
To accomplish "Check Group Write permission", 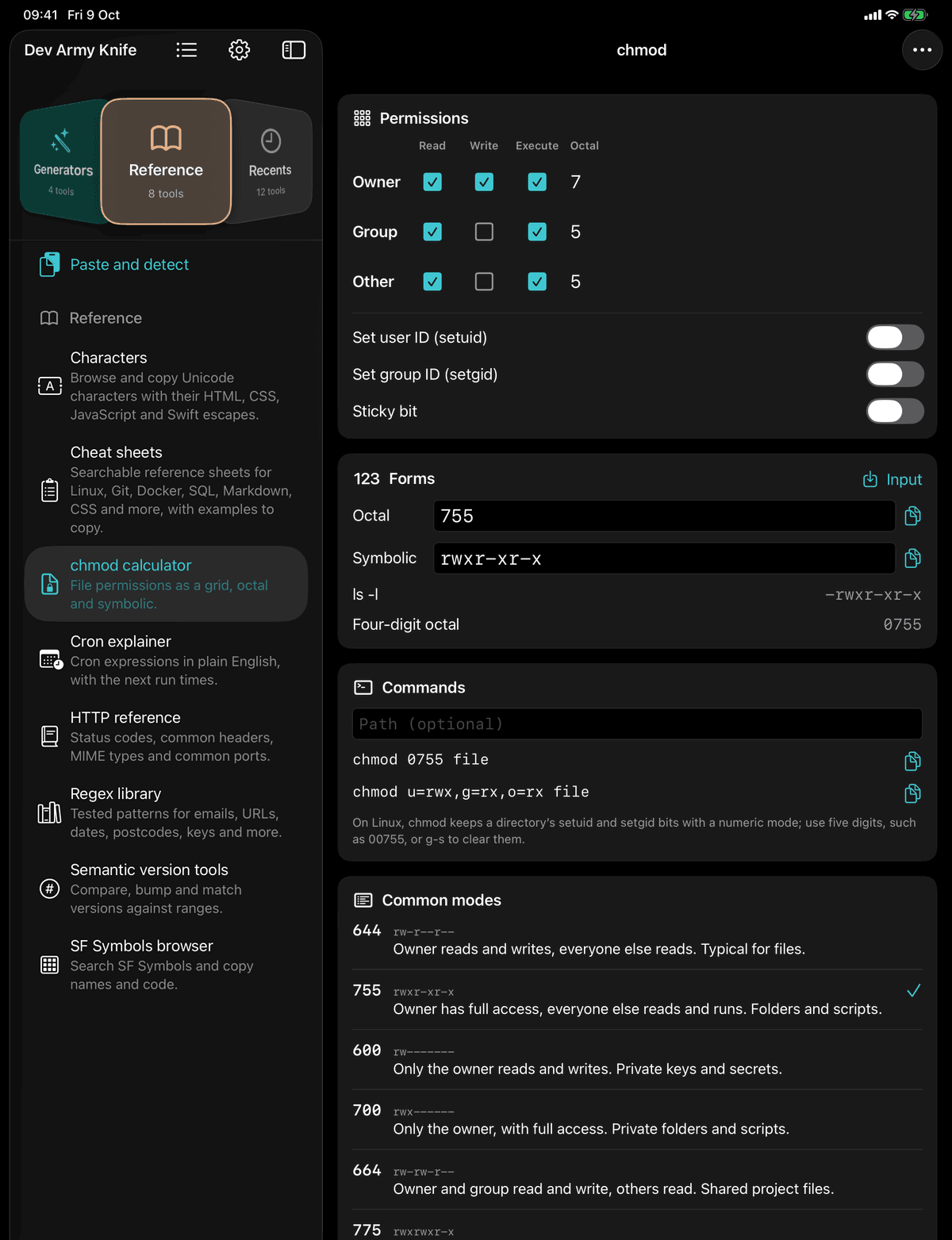I will [x=484, y=232].
